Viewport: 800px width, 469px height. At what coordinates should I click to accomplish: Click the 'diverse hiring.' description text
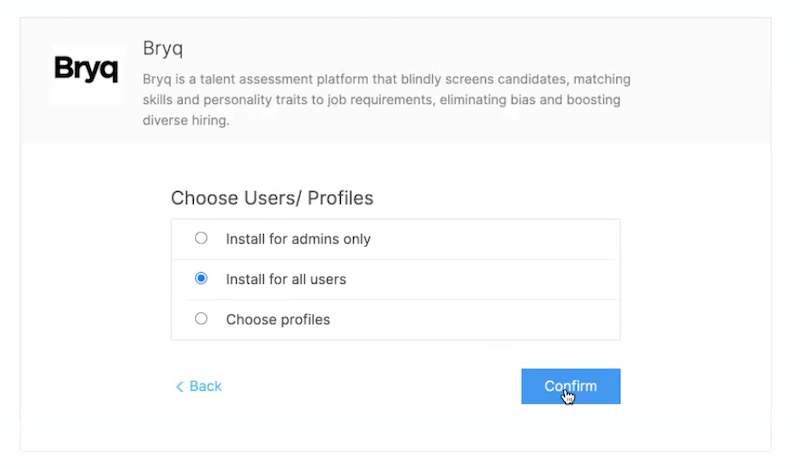tap(186, 121)
